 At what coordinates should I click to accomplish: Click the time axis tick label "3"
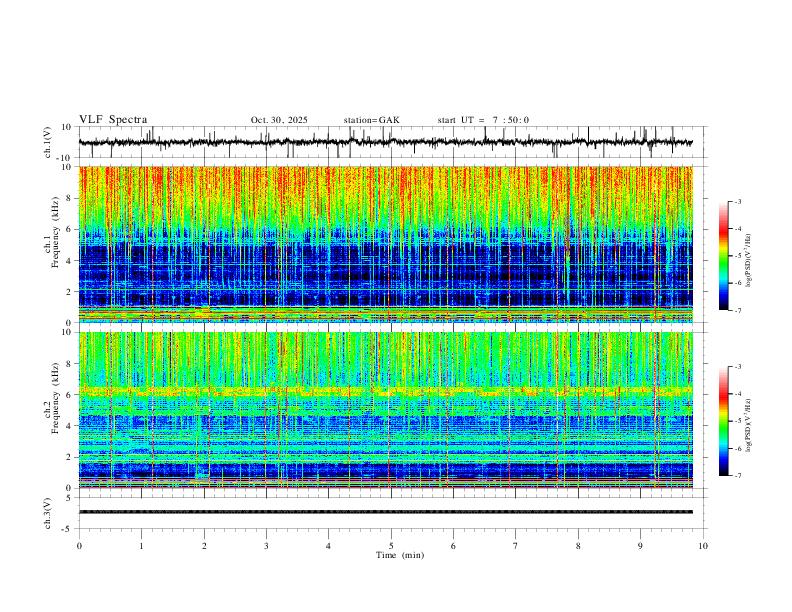[266, 546]
